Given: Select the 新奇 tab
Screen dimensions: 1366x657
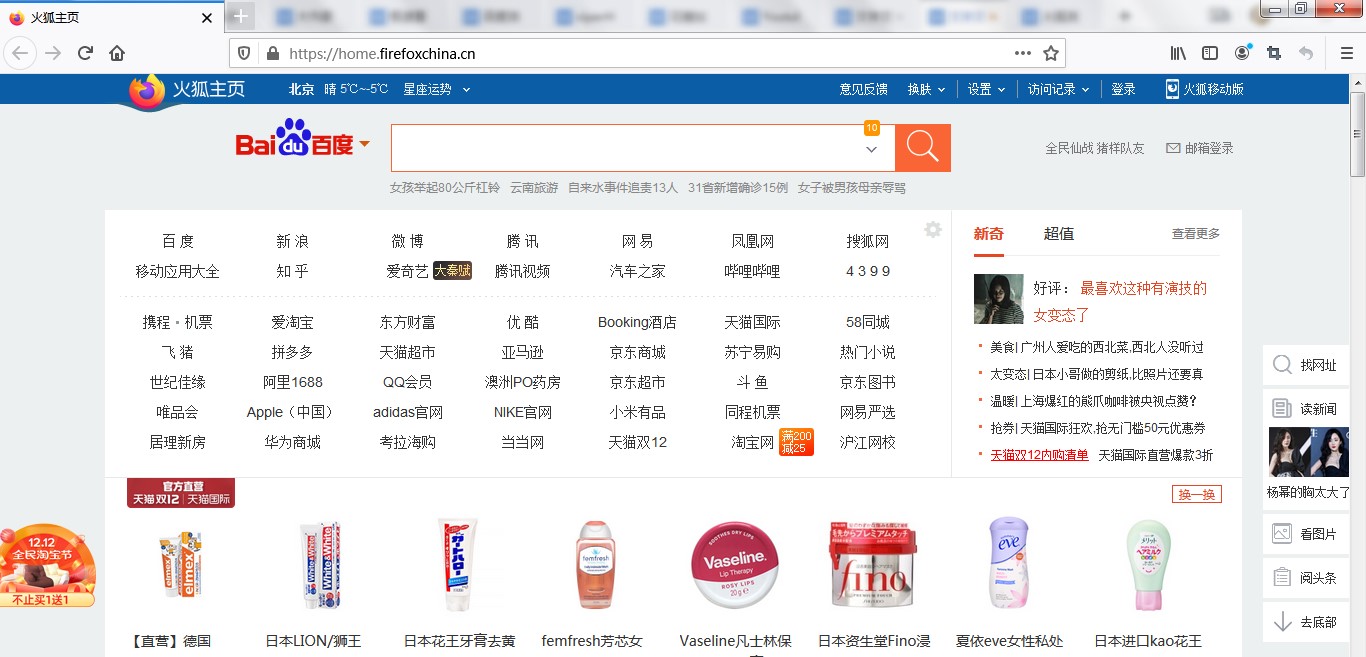Looking at the screenshot, I should [988, 233].
